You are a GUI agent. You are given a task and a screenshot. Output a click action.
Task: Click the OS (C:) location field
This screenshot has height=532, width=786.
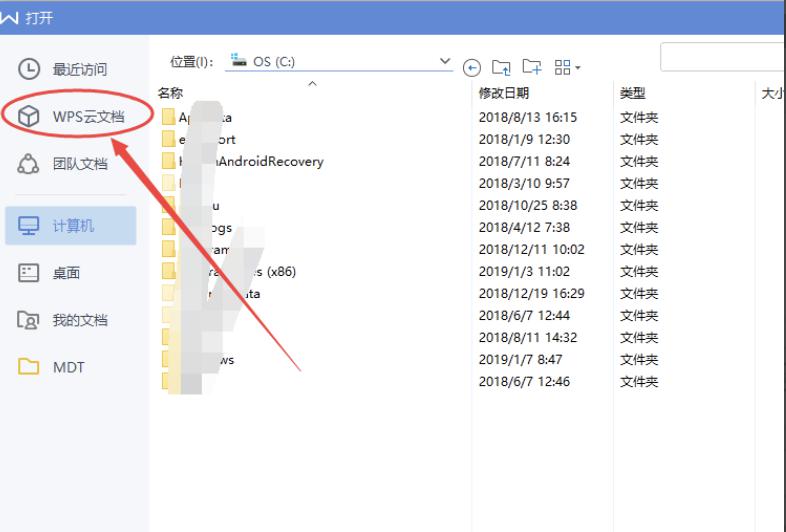[x=339, y=62]
